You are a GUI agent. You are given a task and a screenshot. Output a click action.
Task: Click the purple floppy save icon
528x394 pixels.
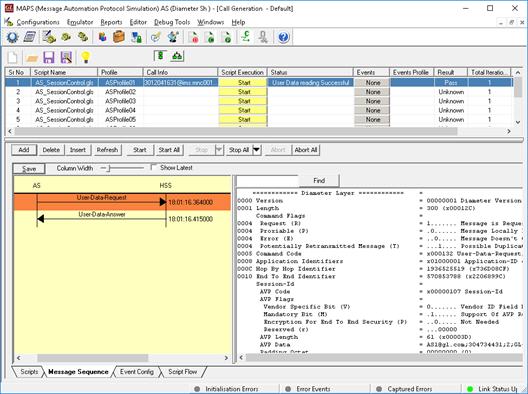49,57
